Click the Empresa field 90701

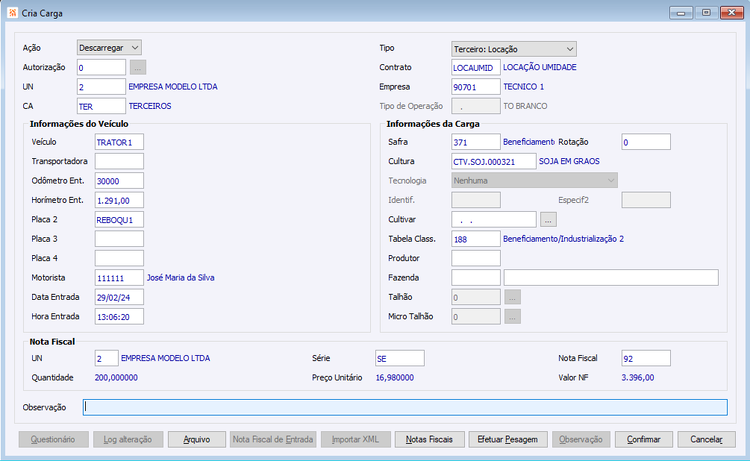[476, 87]
